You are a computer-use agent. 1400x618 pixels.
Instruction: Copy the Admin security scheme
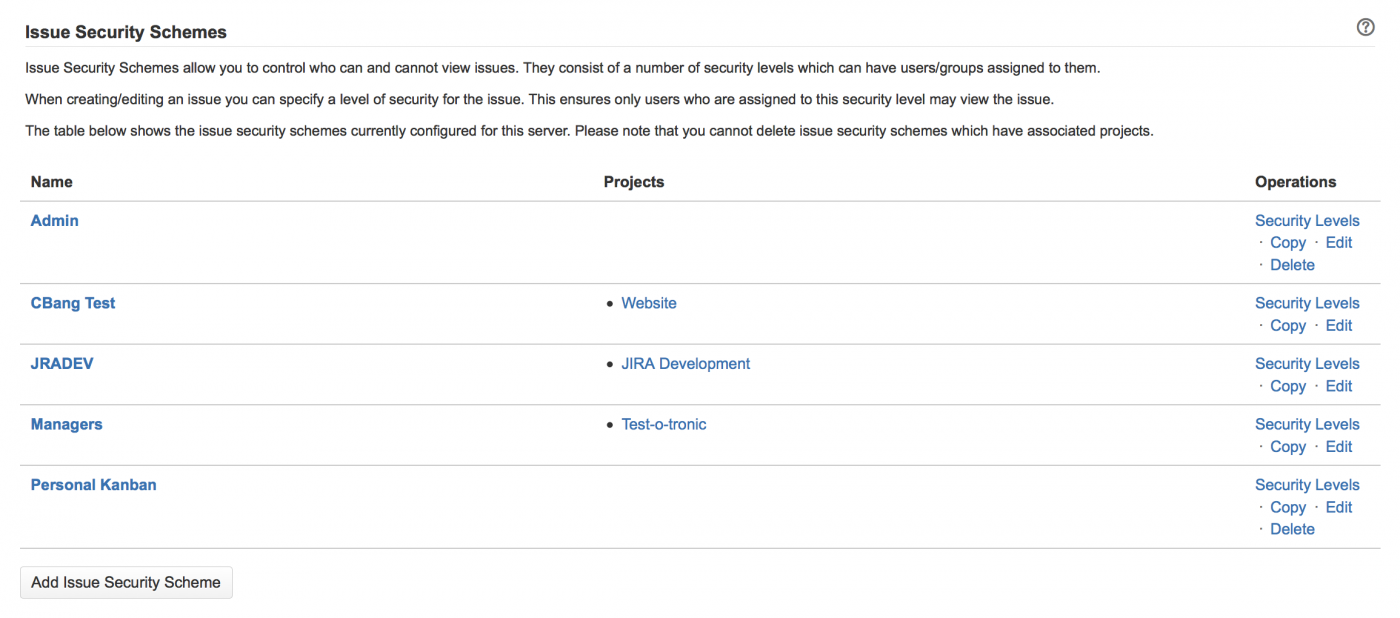(x=1287, y=243)
